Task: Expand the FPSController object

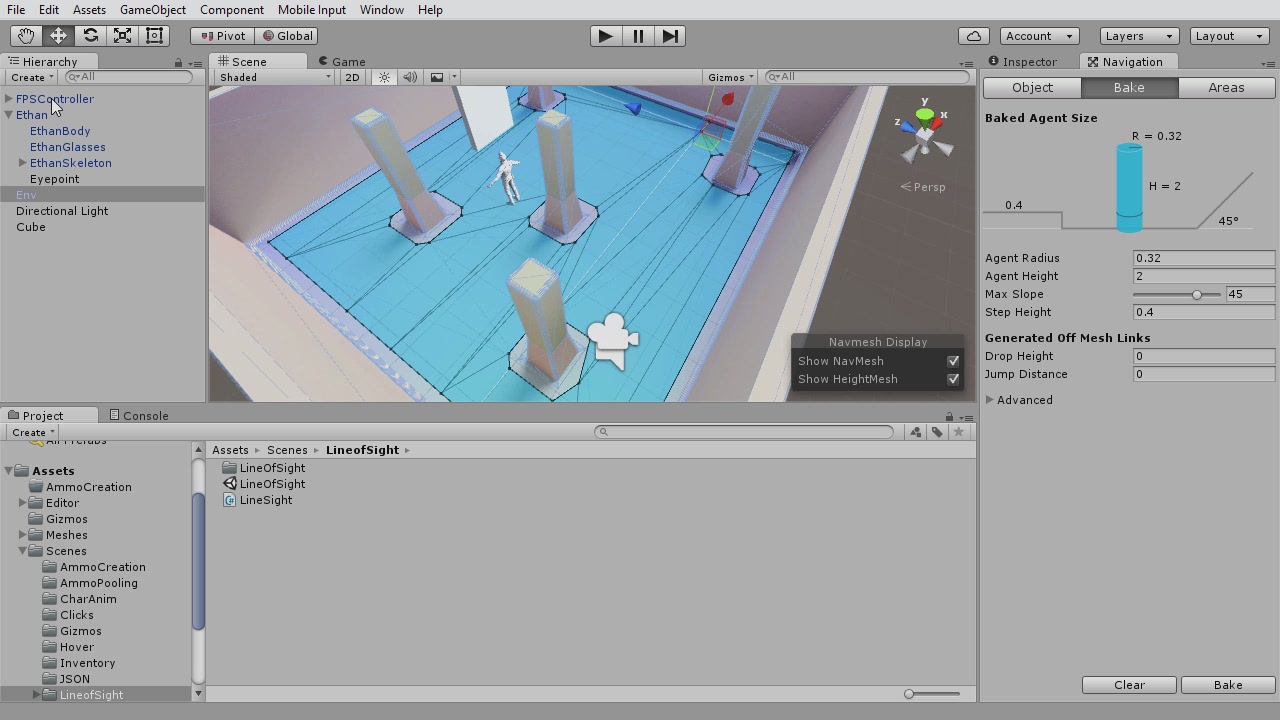Action: 9,99
